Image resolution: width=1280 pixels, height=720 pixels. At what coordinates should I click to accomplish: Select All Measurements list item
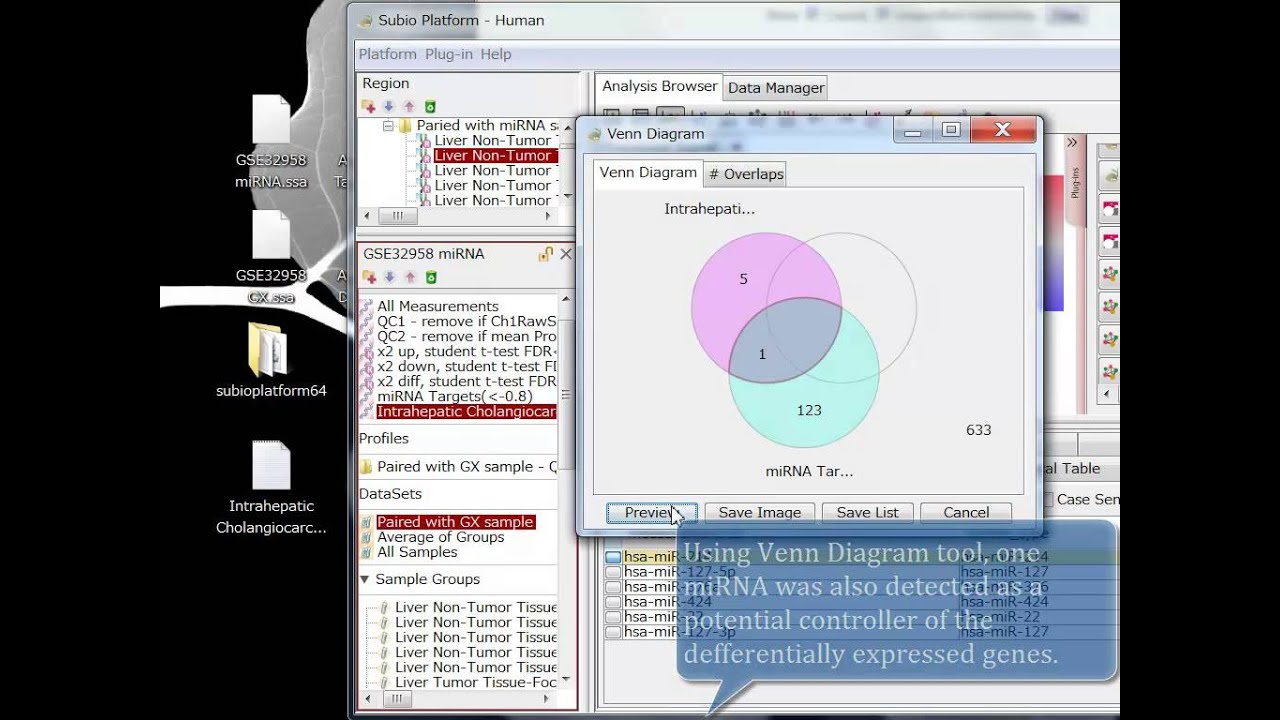click(437, 306)
